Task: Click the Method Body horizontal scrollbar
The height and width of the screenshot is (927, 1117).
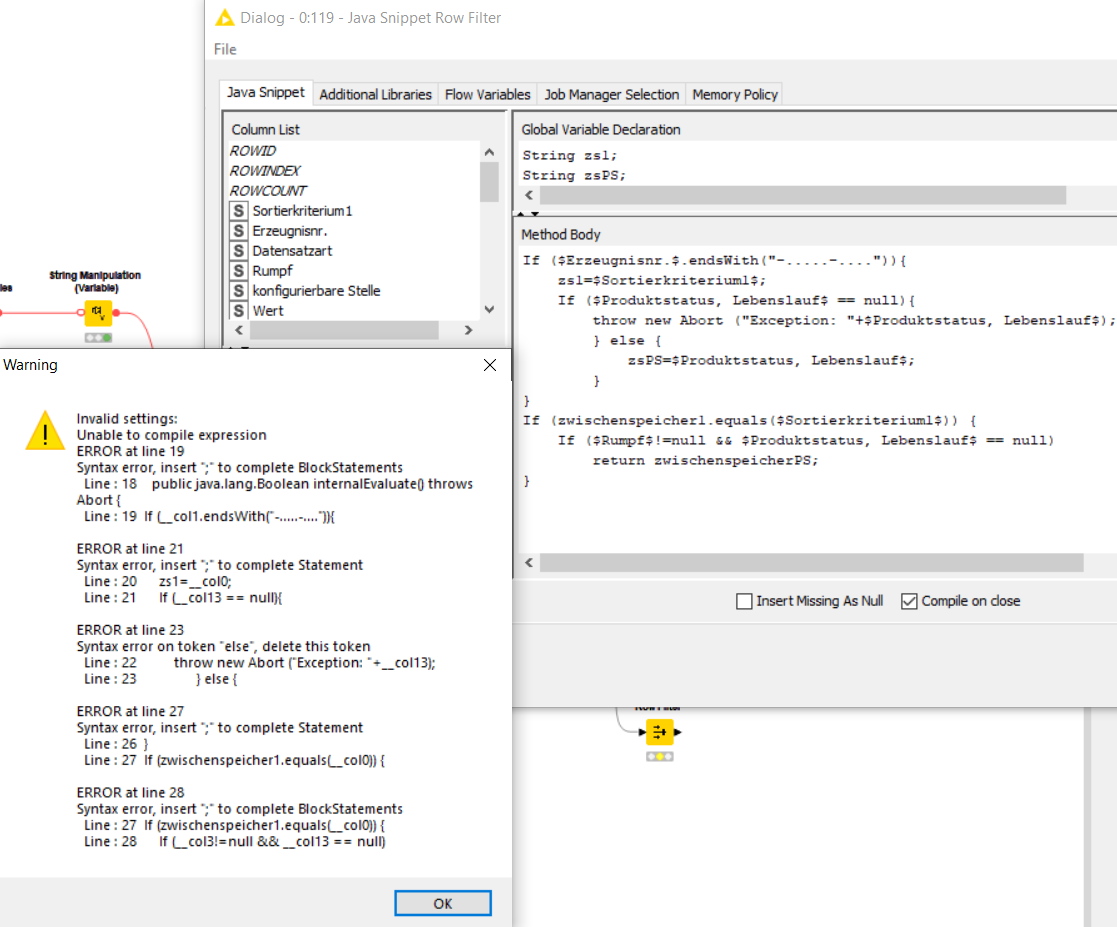Action: [811, 563]
